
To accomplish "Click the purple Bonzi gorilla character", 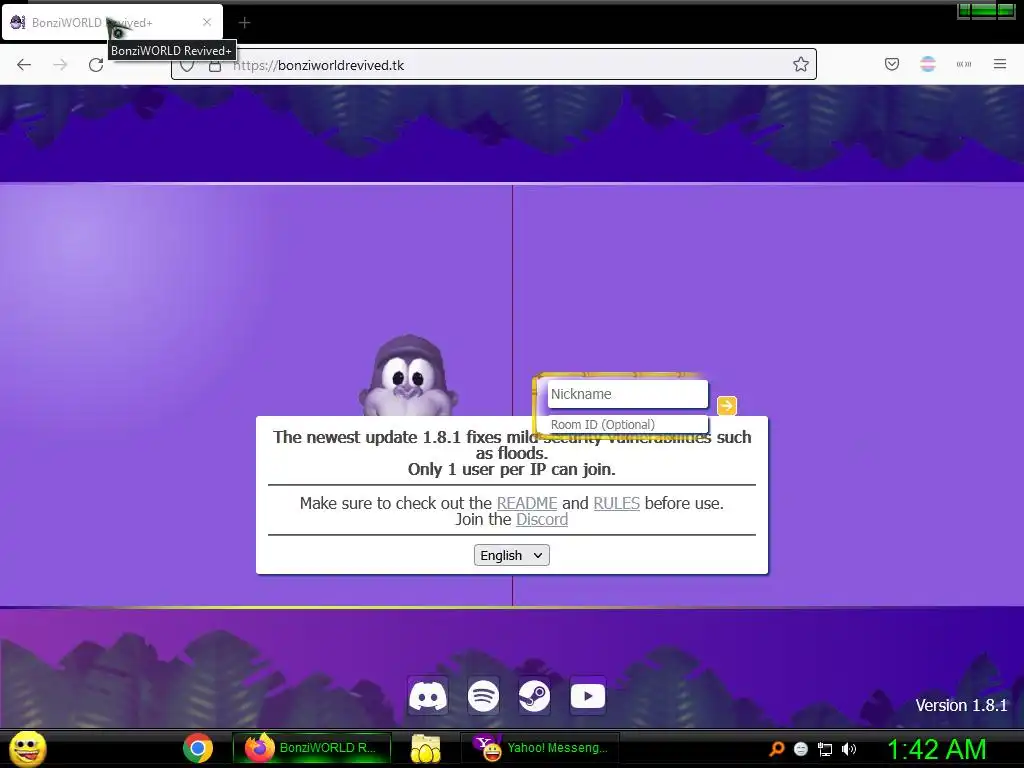I will click(x=408, y=376).
